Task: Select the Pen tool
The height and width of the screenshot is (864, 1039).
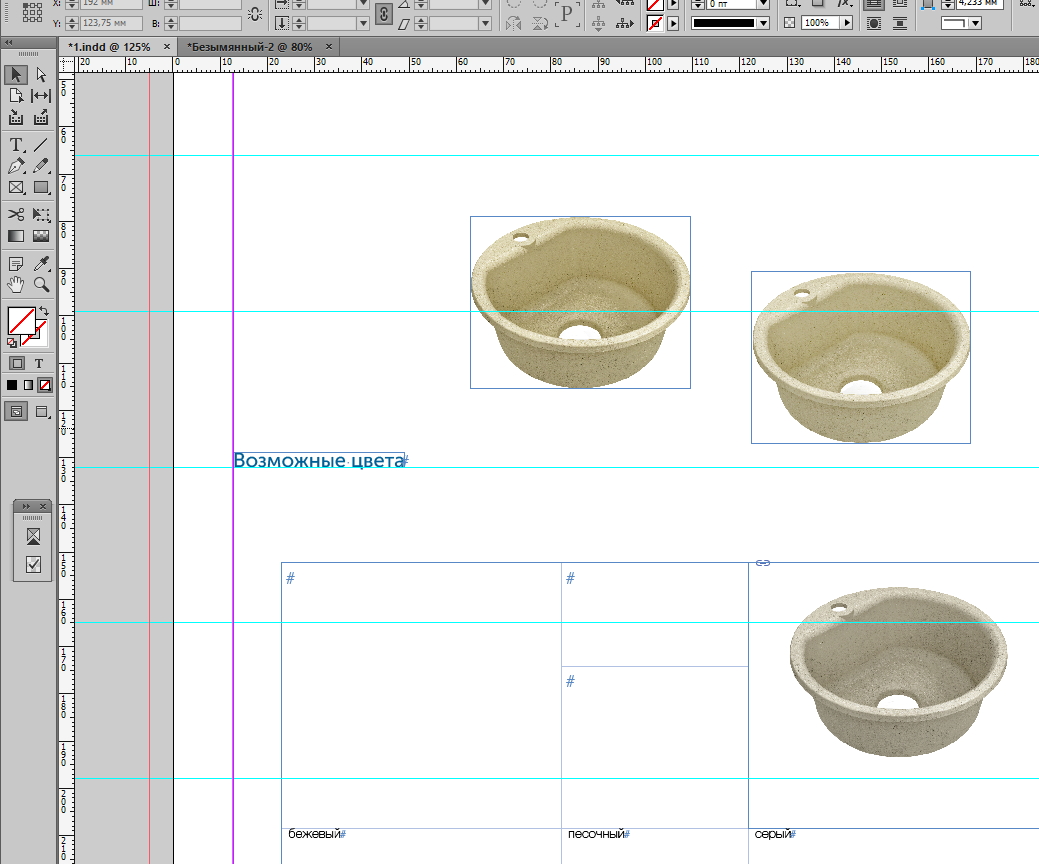Action: [16, 166]
